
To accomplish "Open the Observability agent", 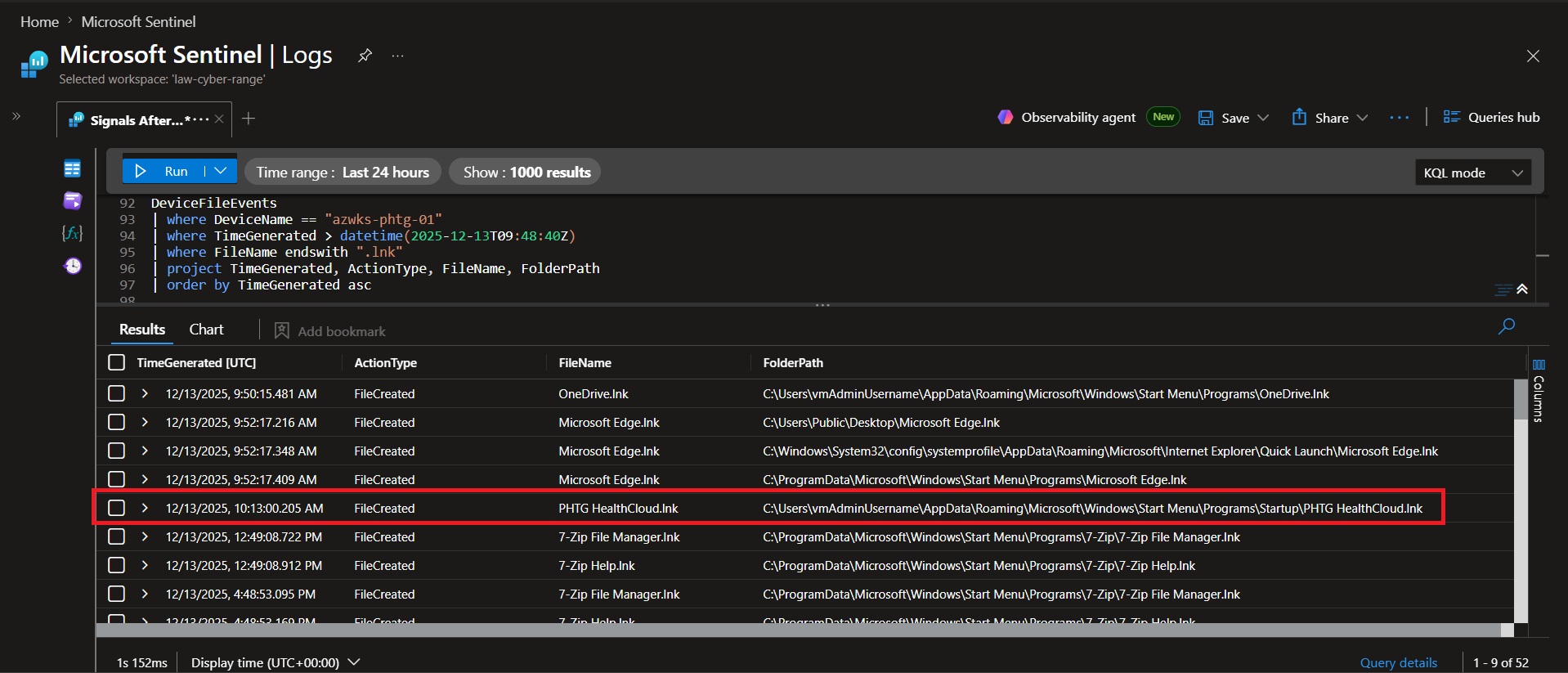I will [x=1066, y=117].
